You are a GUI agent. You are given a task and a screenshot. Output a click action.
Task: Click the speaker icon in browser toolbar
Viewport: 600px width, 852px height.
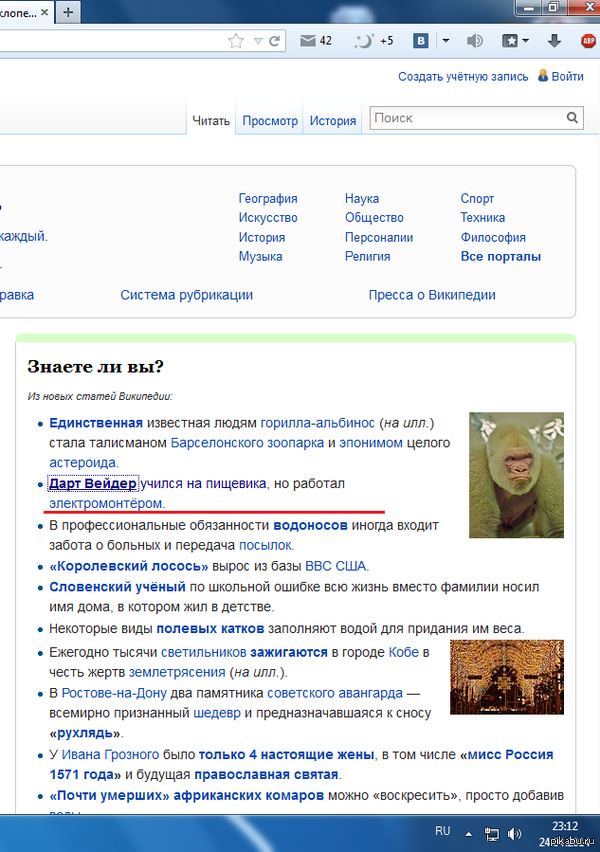(x=474, y=41)
